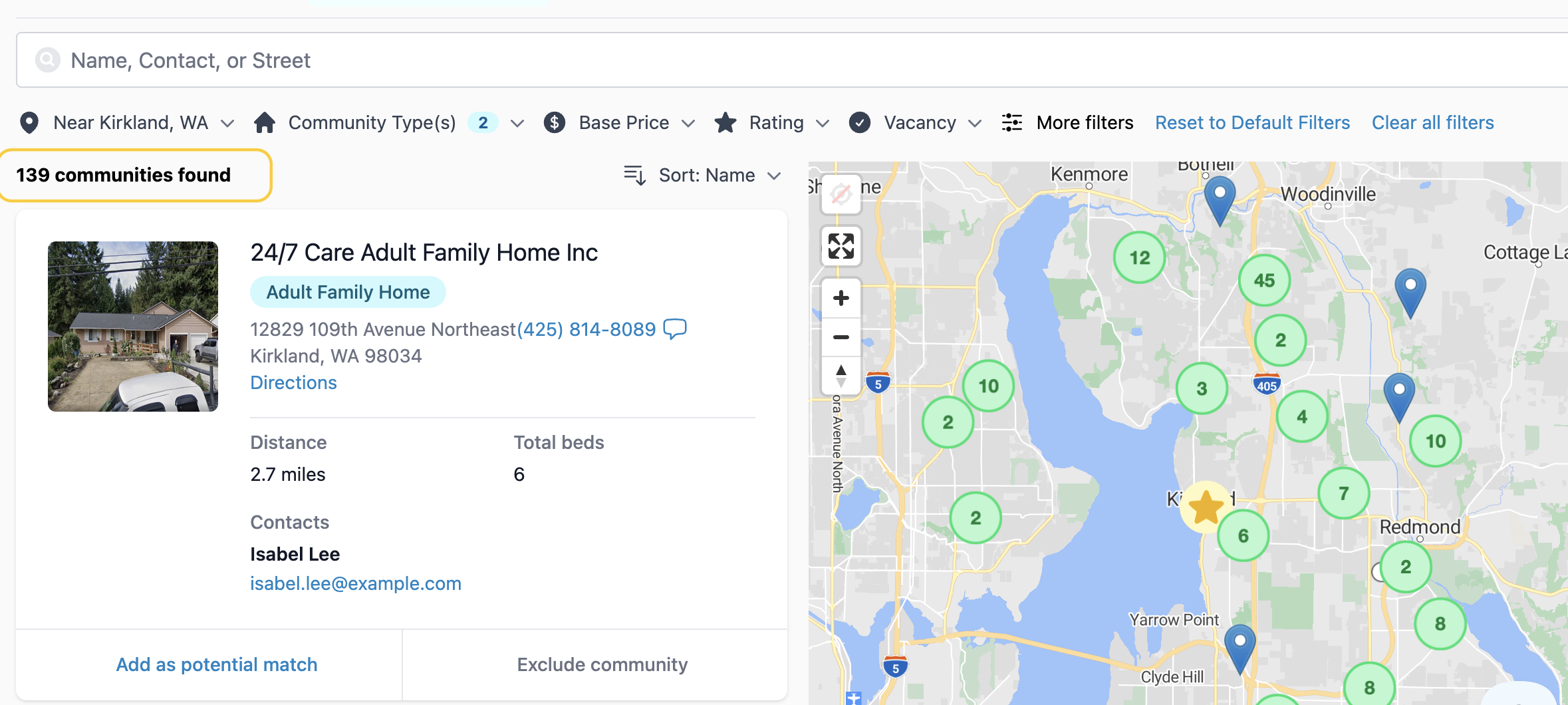Click the star icon for Rating

pos(725,123)
